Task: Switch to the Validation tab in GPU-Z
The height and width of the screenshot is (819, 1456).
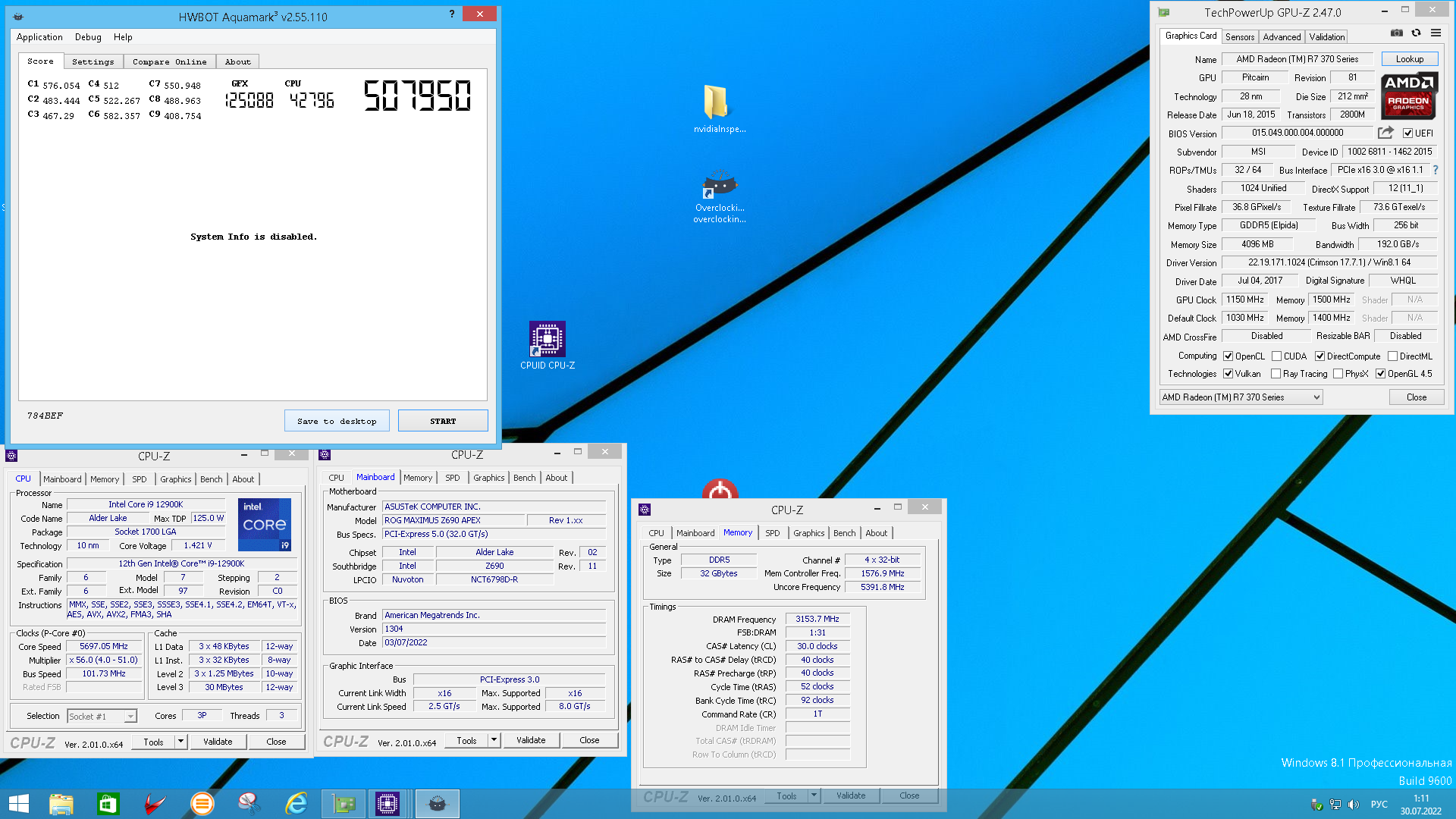Action: click(1326, 37)
